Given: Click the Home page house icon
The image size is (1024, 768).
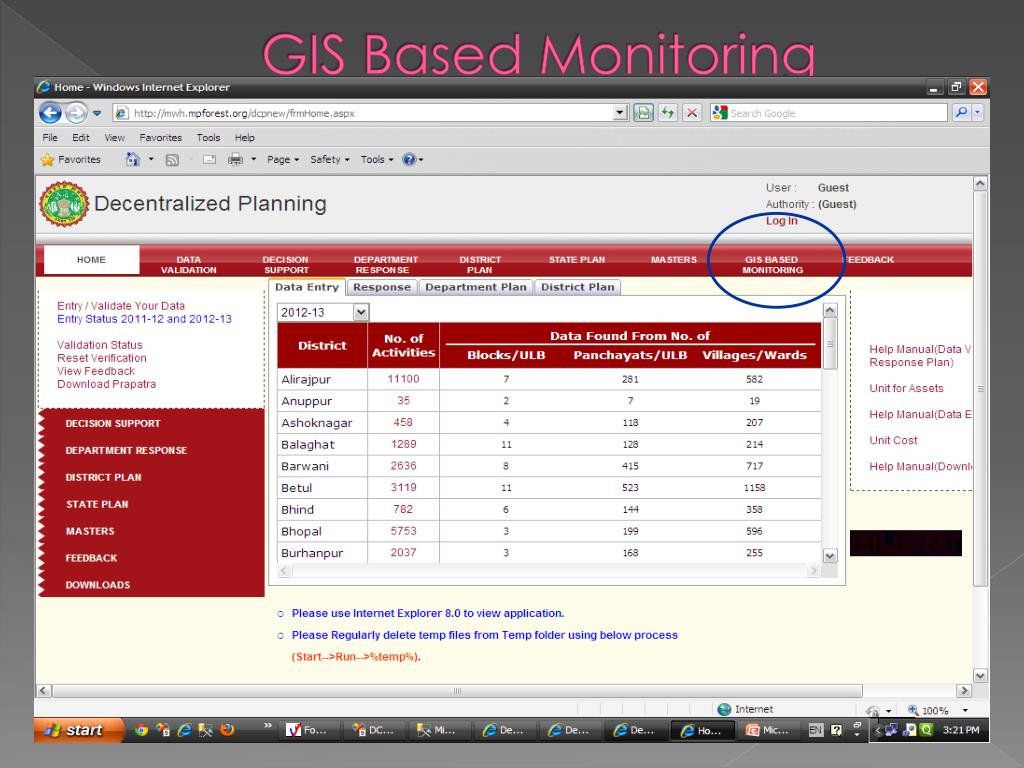Looking at the screenshot, I should [133, 159].
